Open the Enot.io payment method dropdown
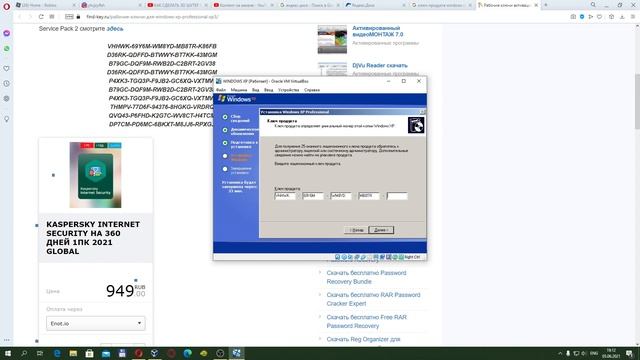 tap(96, 323)
